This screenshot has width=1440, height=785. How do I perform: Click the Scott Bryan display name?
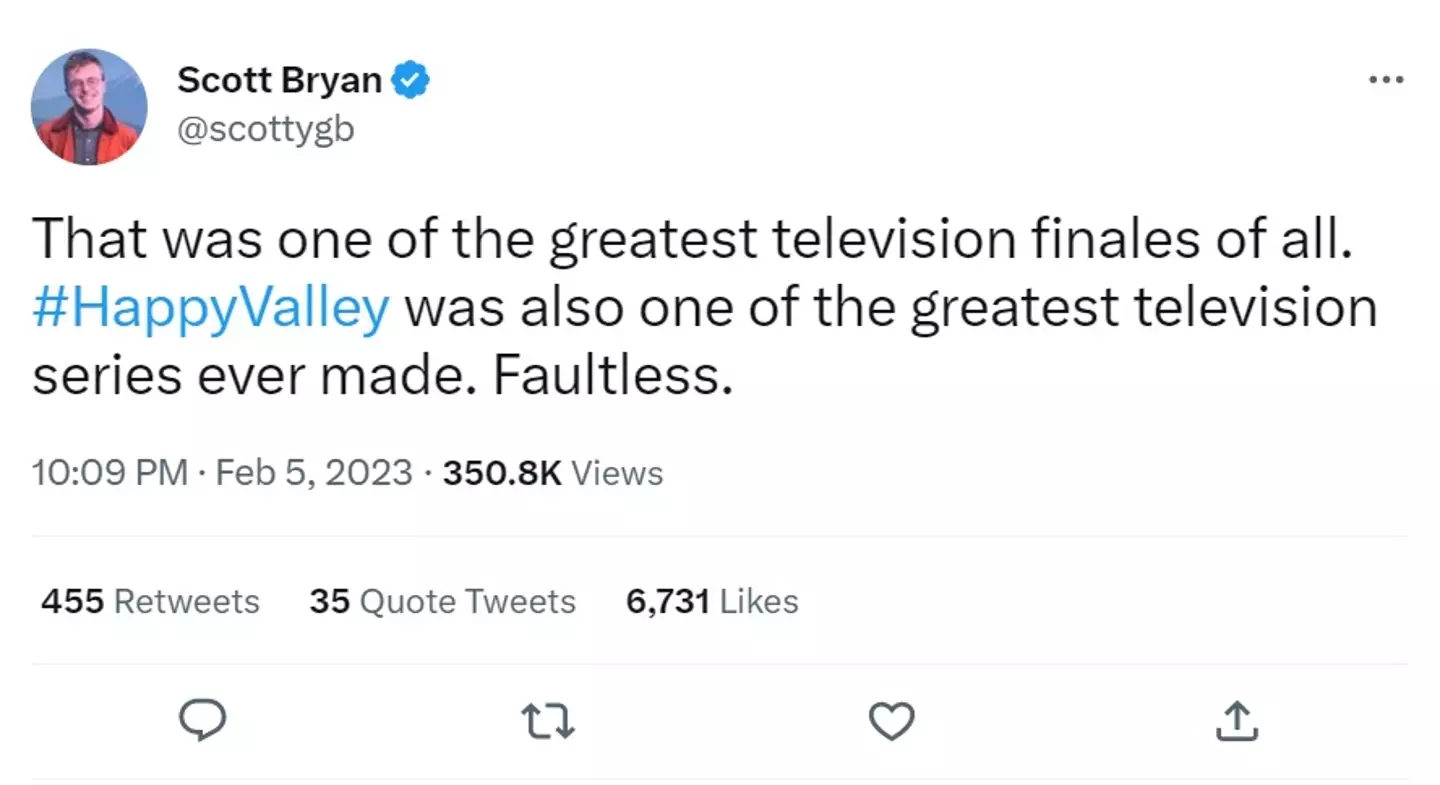point(279,80)
